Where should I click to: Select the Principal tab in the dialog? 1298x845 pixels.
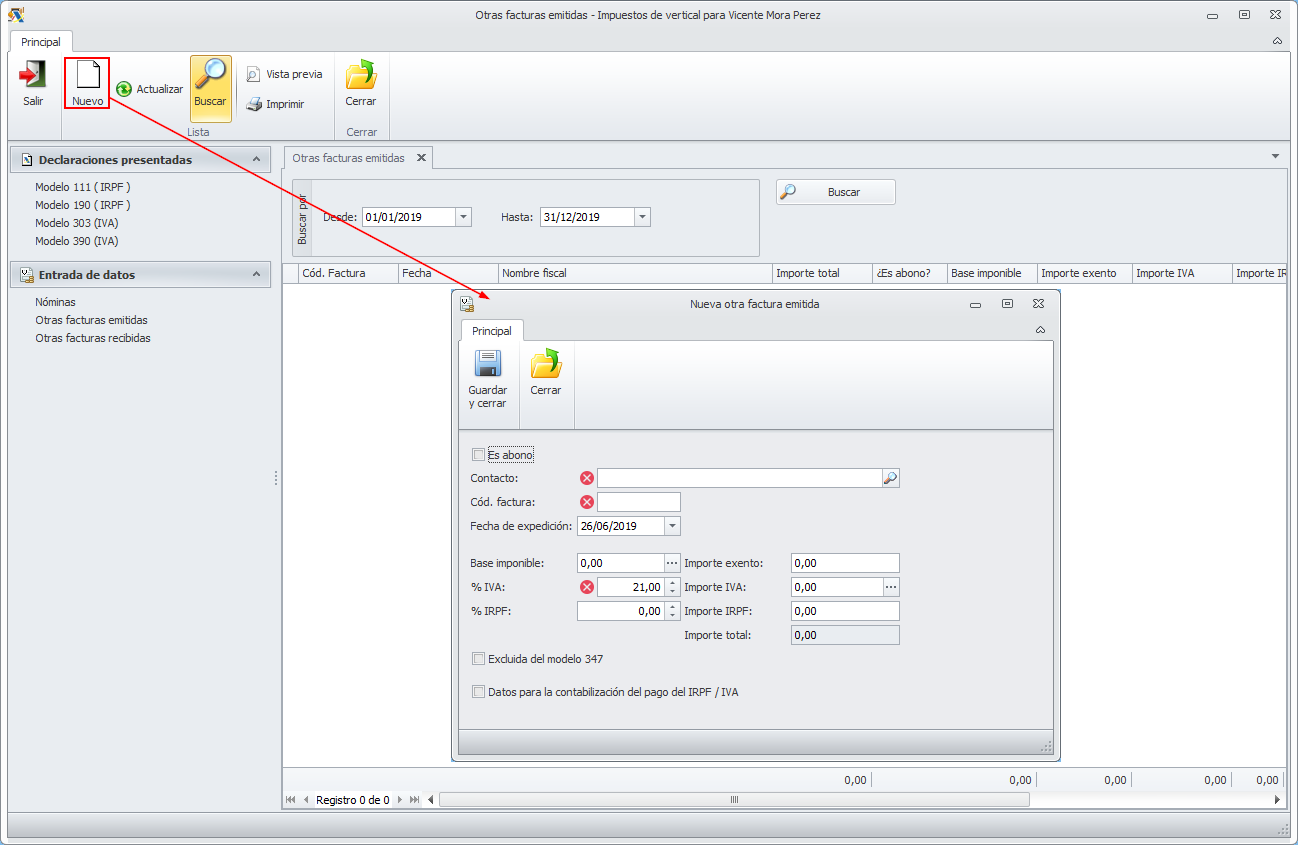(492, 331)
